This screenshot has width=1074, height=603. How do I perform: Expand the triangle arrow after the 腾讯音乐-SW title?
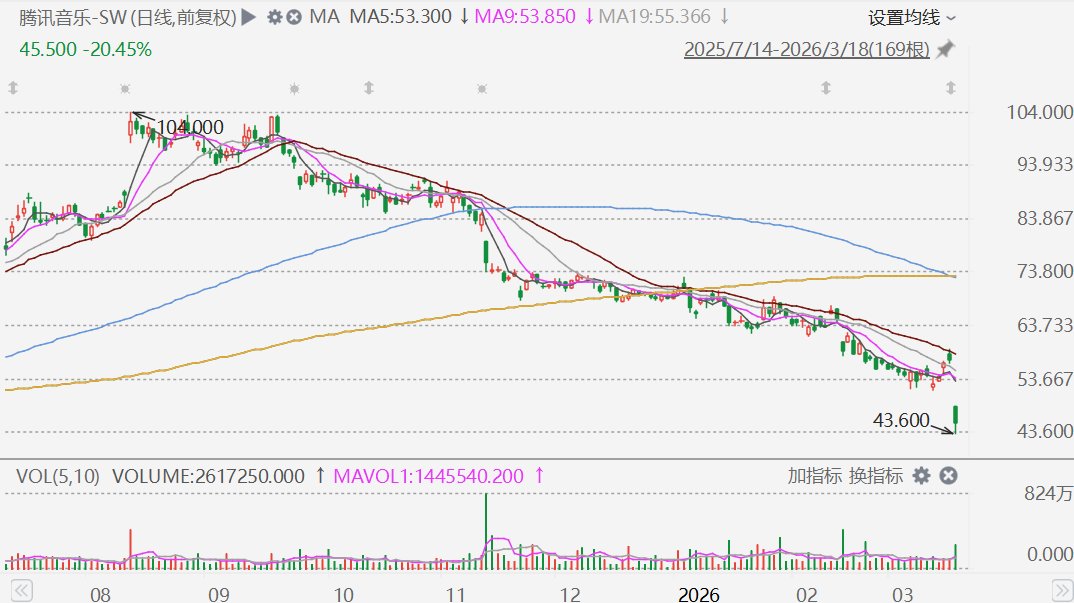[249, 17]
